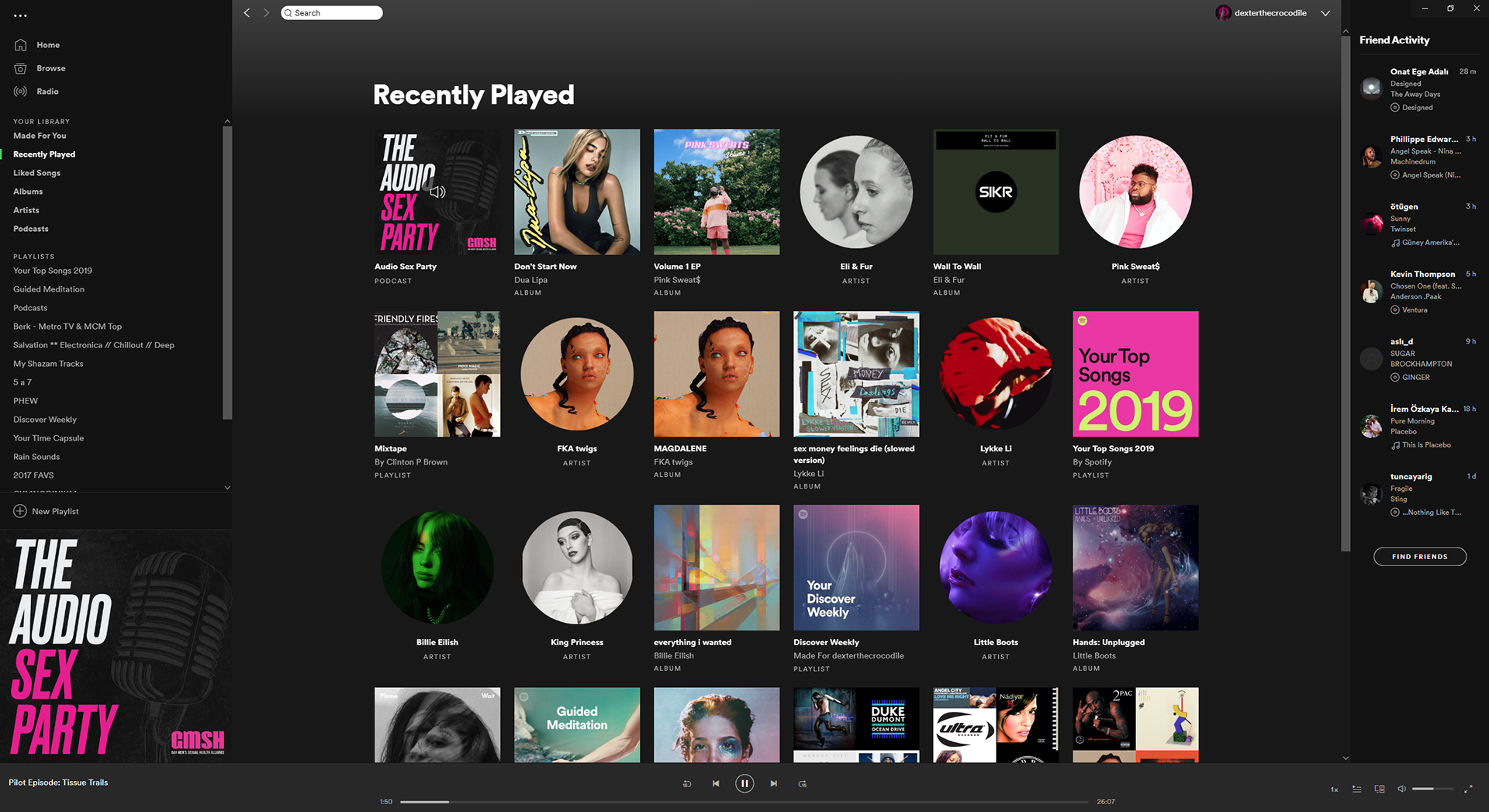
Task: Go back with the left arrow
Action: [247, 13]
